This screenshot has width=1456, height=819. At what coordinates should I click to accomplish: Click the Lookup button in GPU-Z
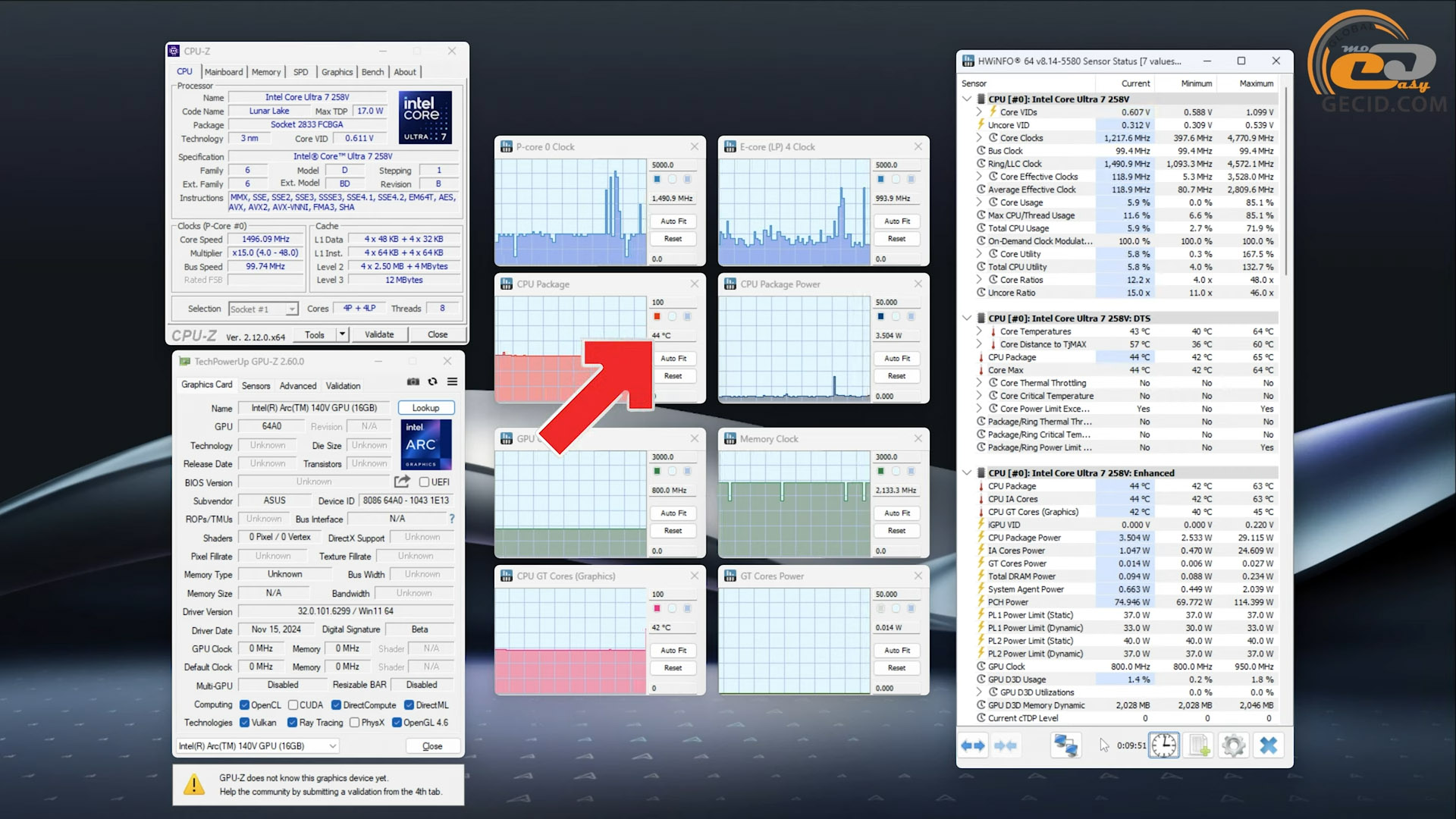425,408
